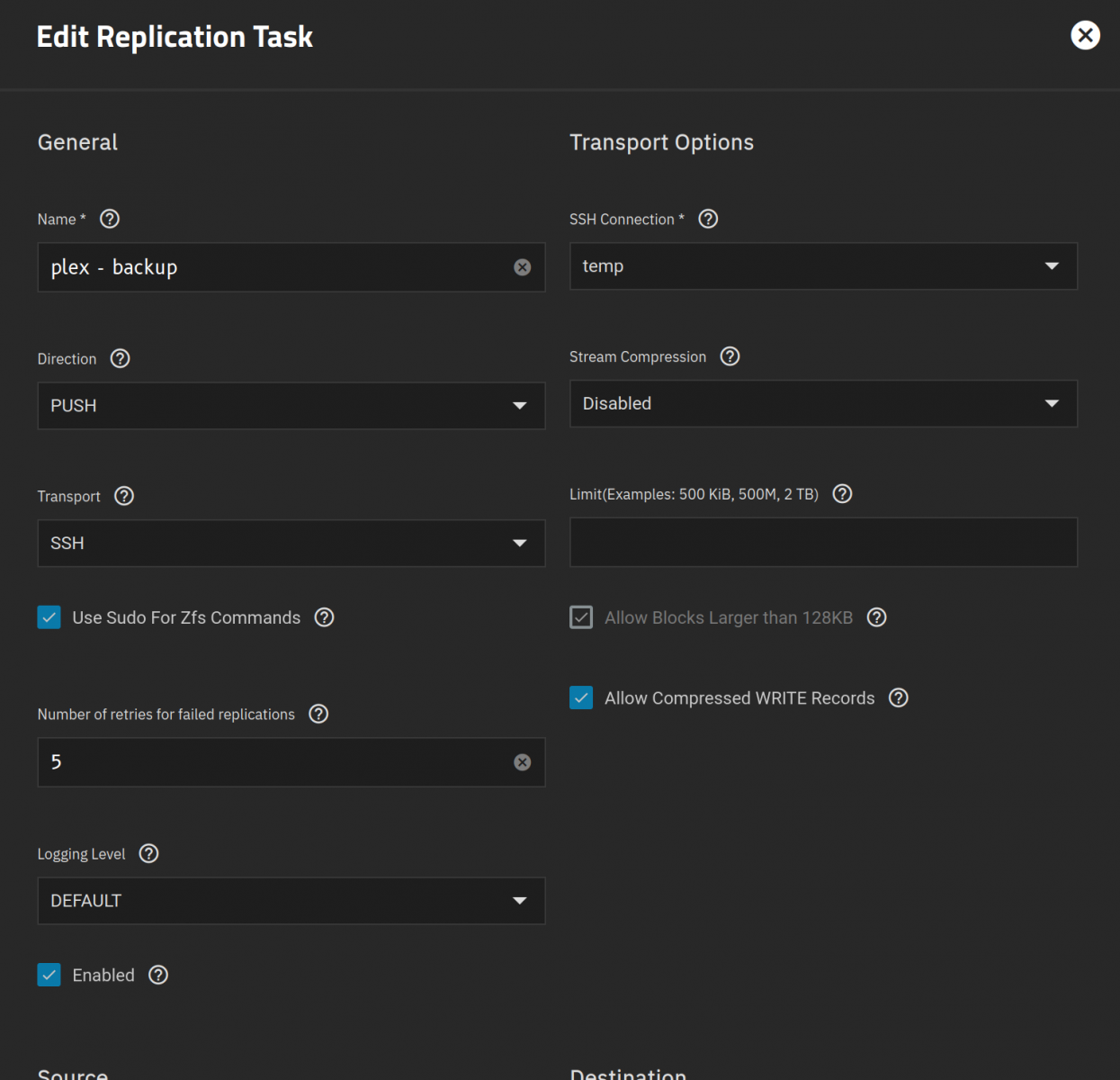Image resolution: width=1120 pixels, height=1080 pixels.
Task: Clear the Name field text
Action: (x=522, y=267)
